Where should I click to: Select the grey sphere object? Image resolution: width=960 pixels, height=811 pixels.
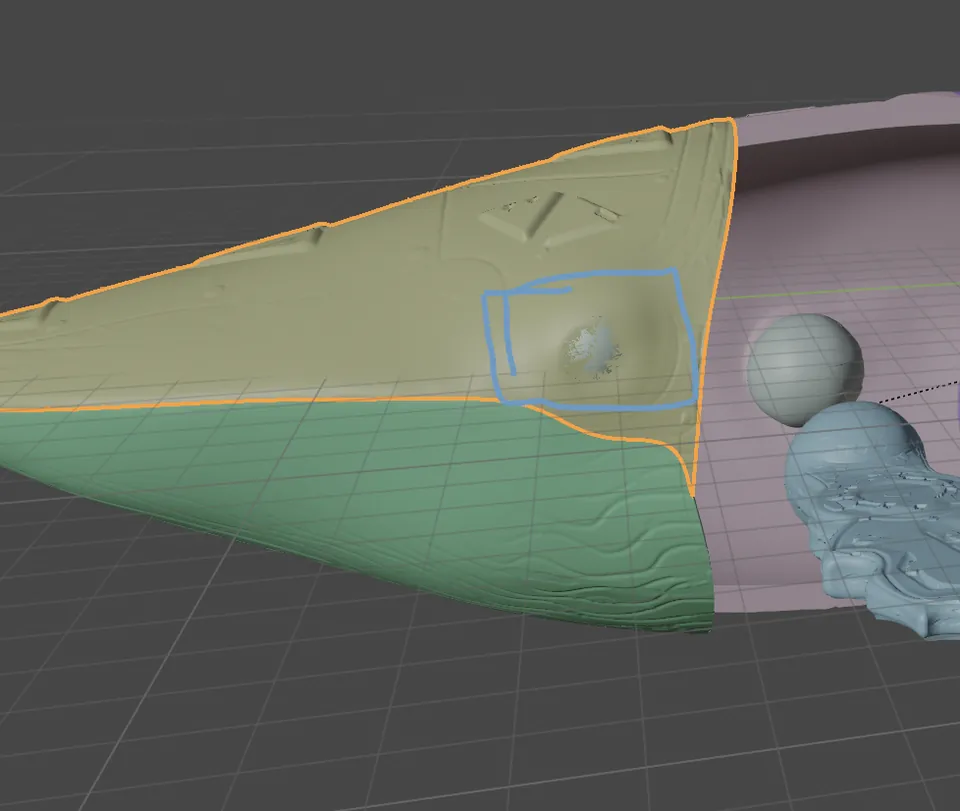point(804,368)
